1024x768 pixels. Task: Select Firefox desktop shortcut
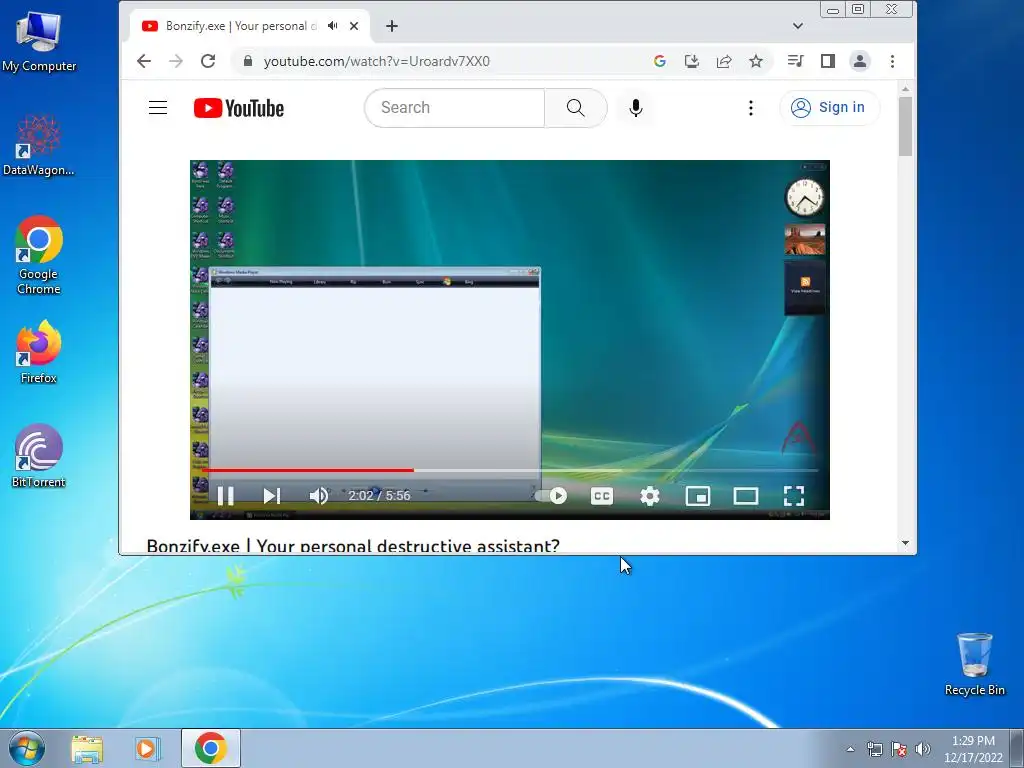point(39,352)
